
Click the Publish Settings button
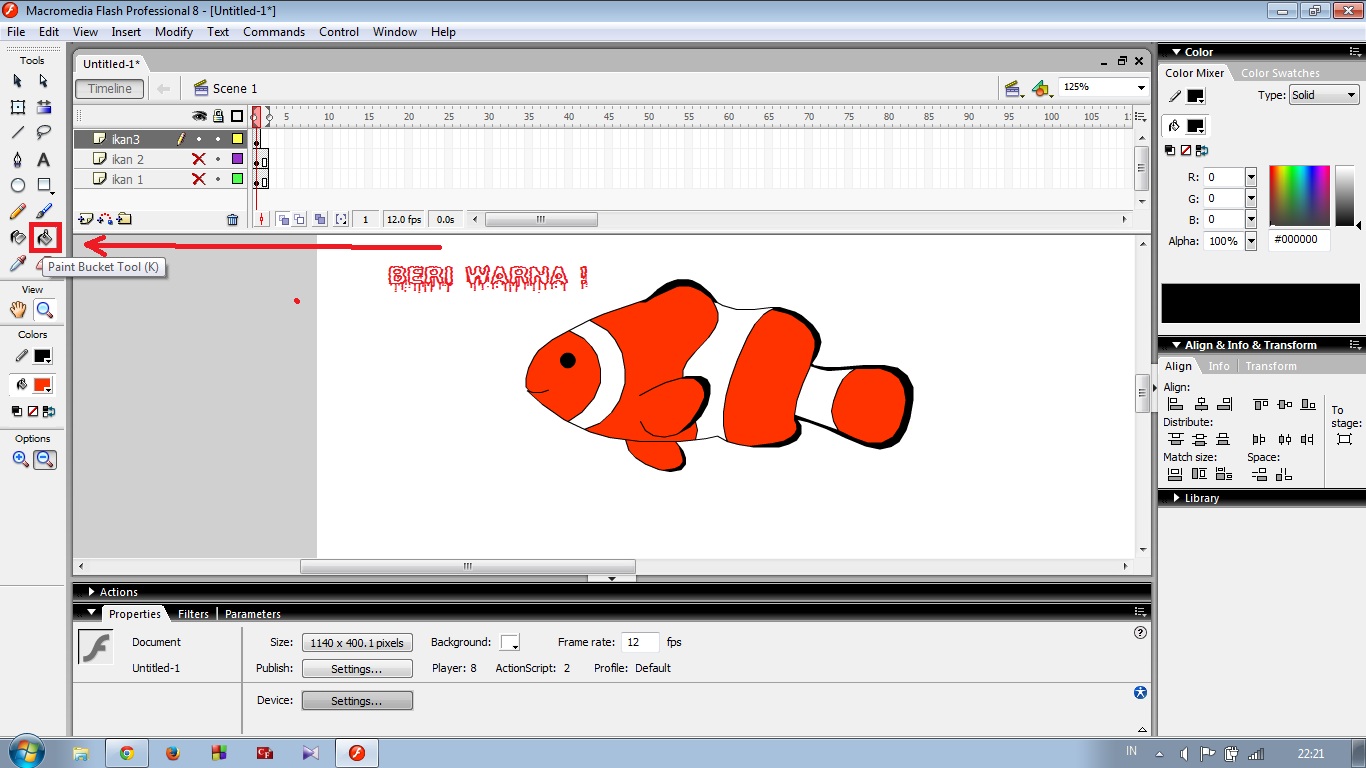357,669
